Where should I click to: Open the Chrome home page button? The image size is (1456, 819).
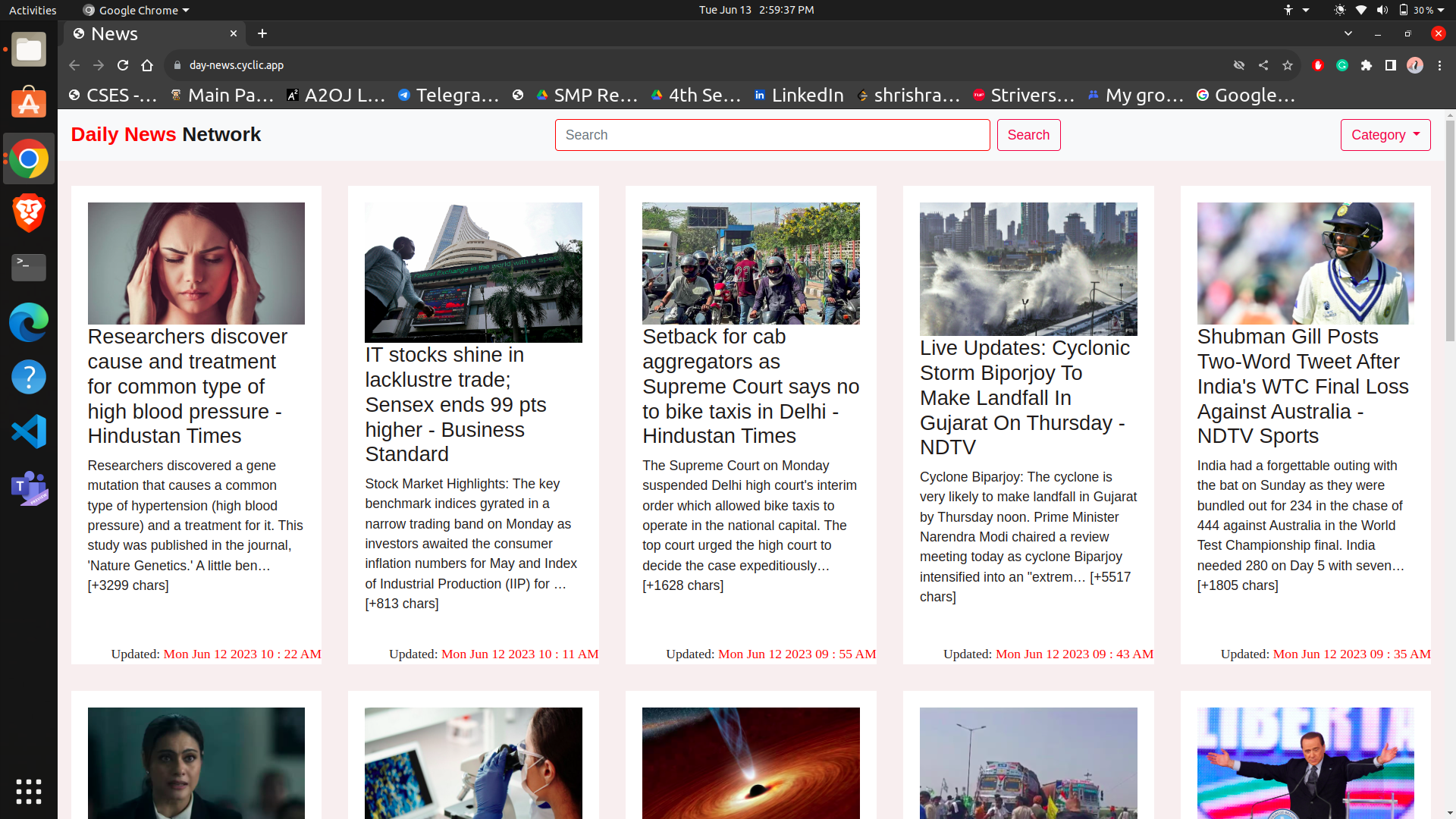click(147, 65)
